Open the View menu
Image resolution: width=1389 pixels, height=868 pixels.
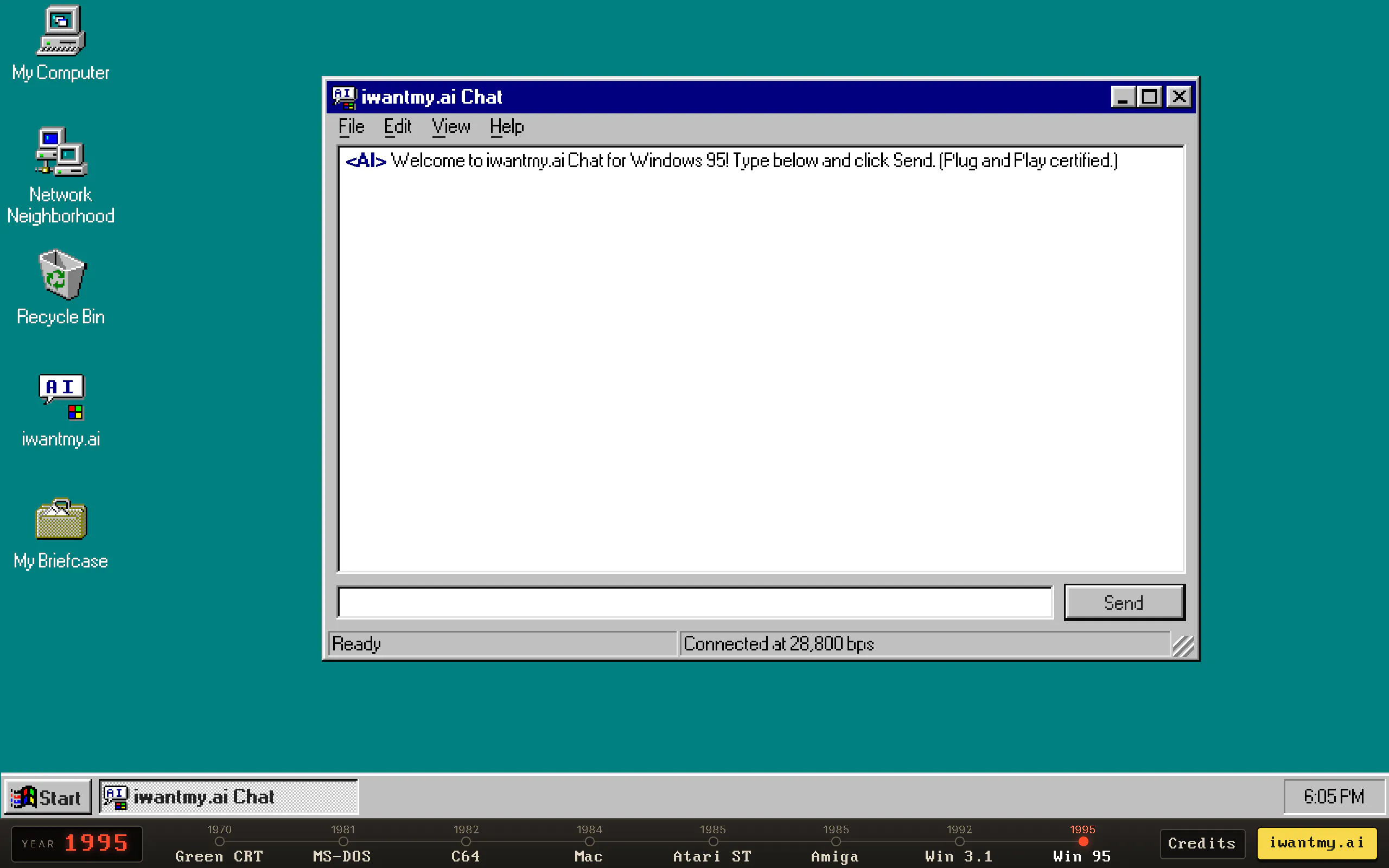[451, 126]
